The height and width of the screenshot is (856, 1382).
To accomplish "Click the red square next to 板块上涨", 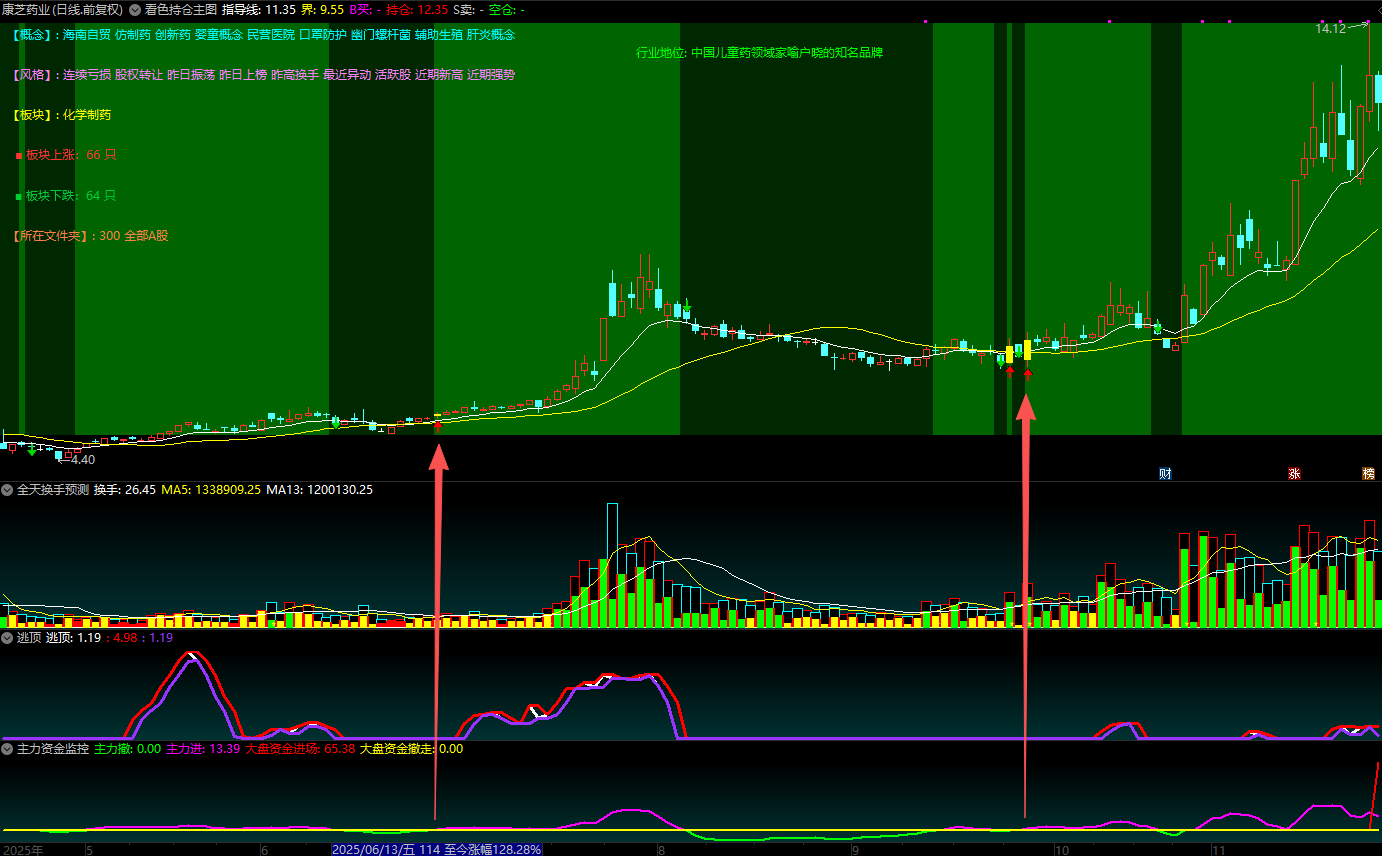I will (x=18, y=156).
